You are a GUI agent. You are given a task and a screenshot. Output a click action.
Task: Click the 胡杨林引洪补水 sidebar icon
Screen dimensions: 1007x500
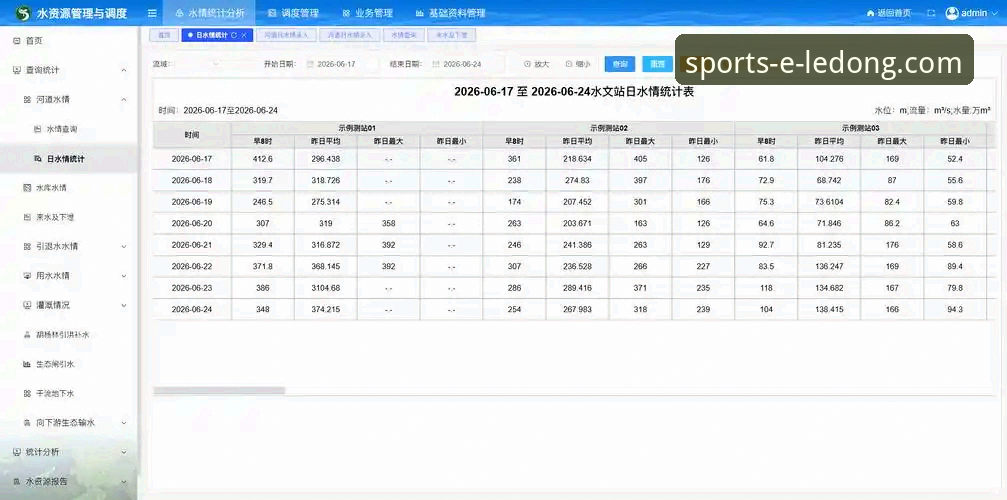27,335
